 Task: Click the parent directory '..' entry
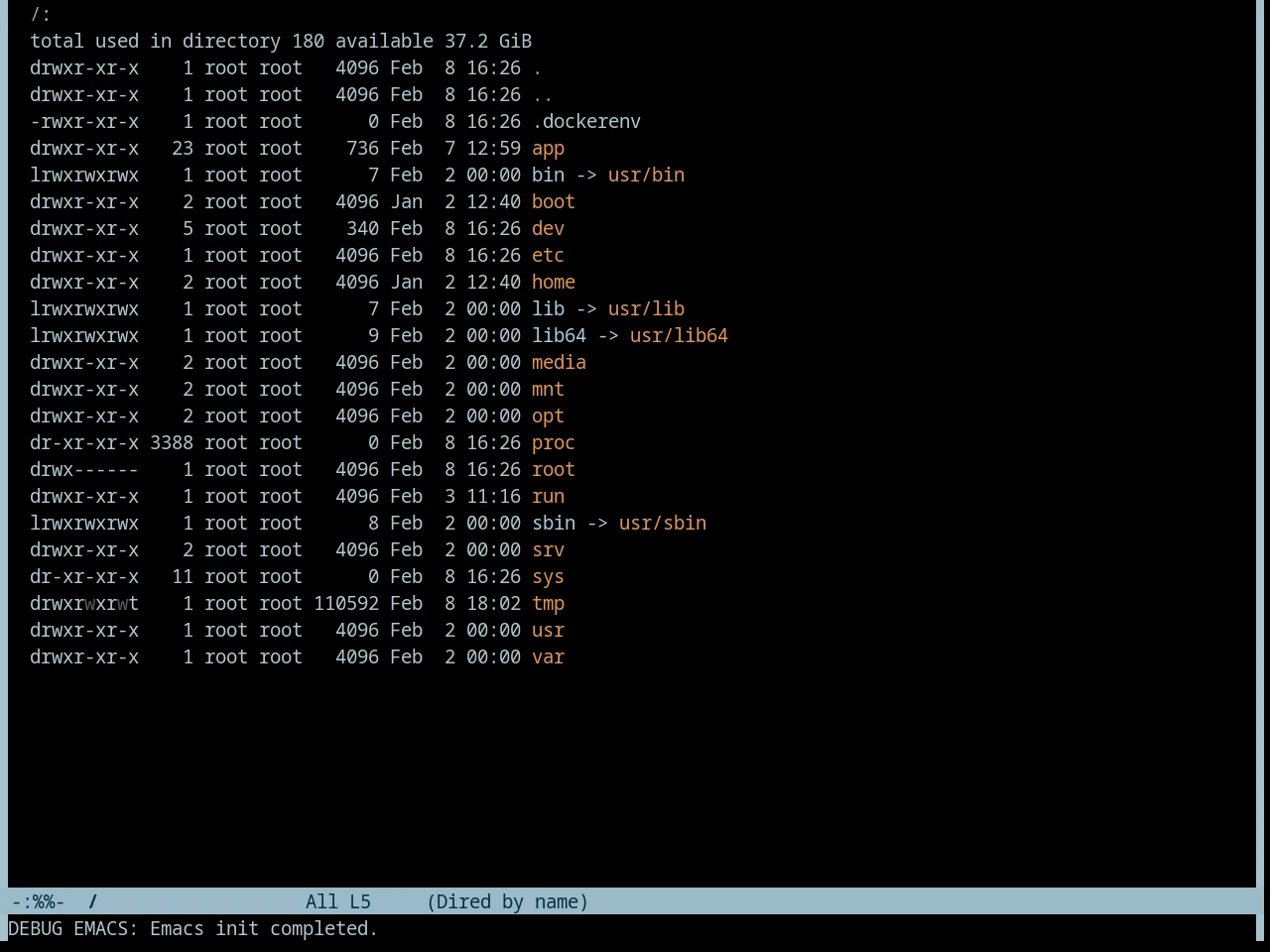pos(543,95)
